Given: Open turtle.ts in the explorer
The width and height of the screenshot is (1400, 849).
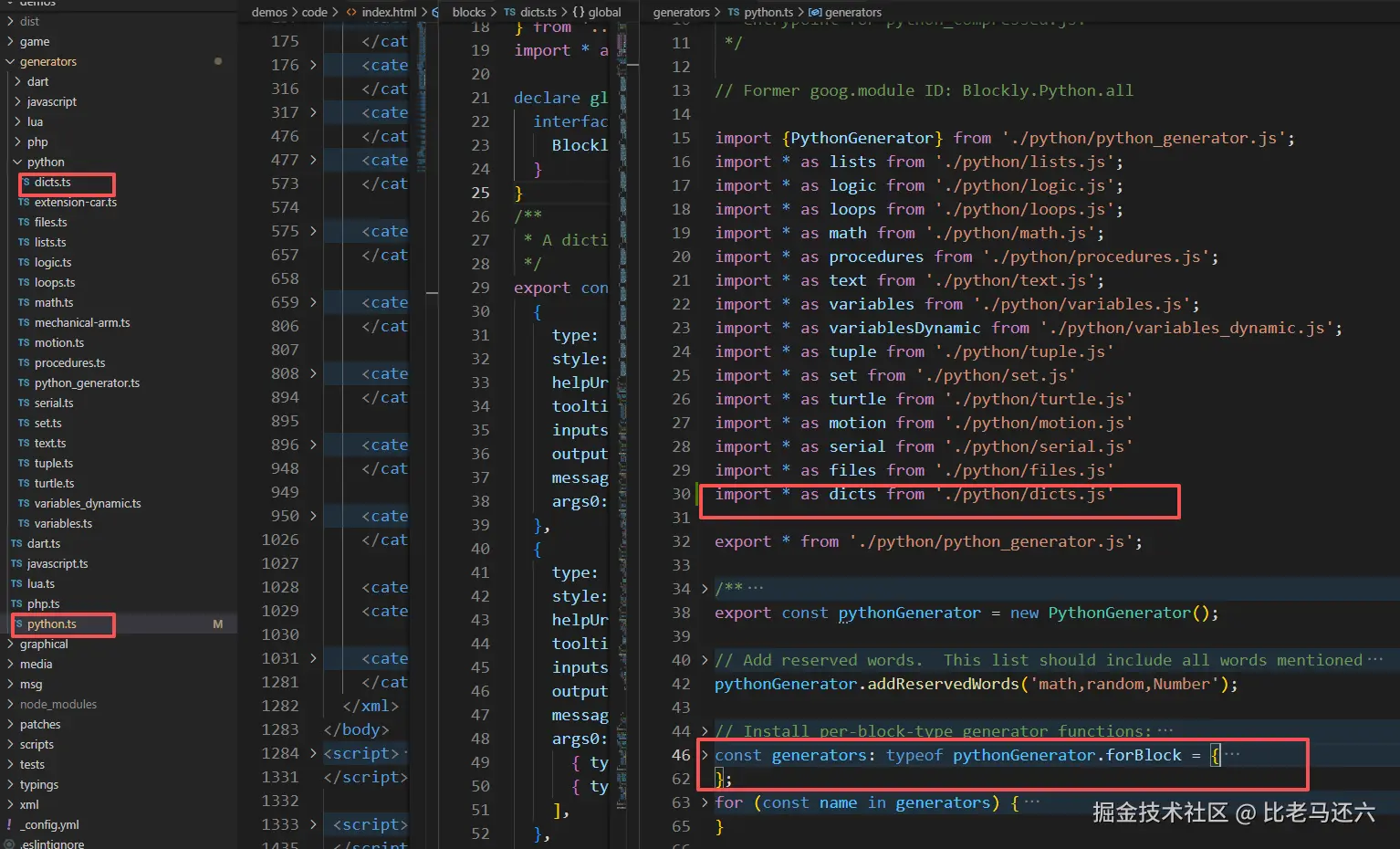Looking at the screenshot, I should click(x=55, y=484).
